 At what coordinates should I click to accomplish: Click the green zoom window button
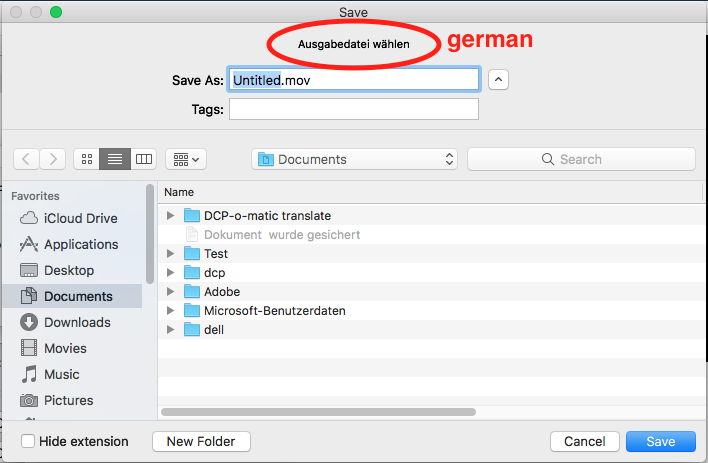coord(56,12)
